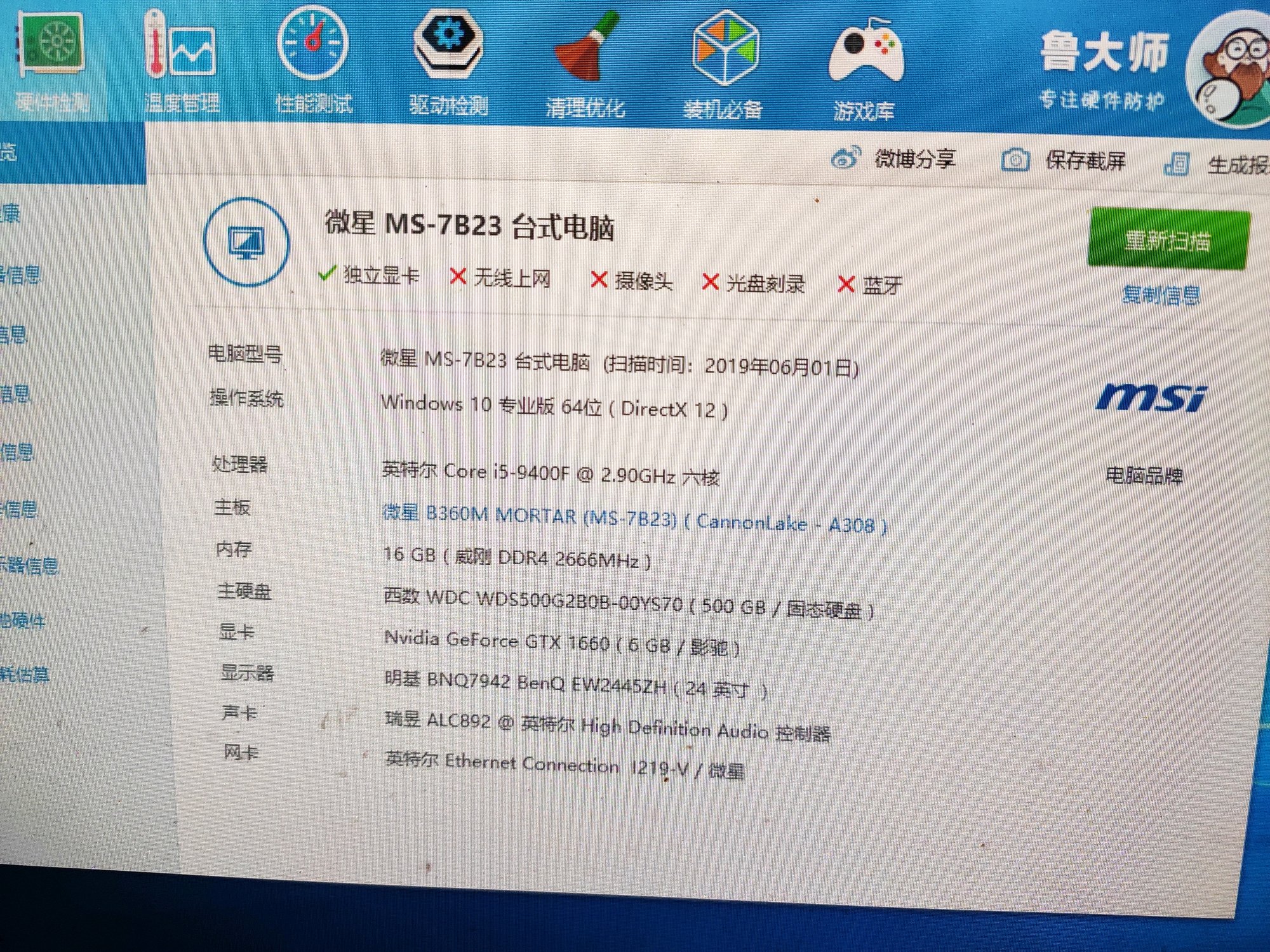The image size is (1270, 952).
Task: Click the 声卡 label
Action: point(239,713)
